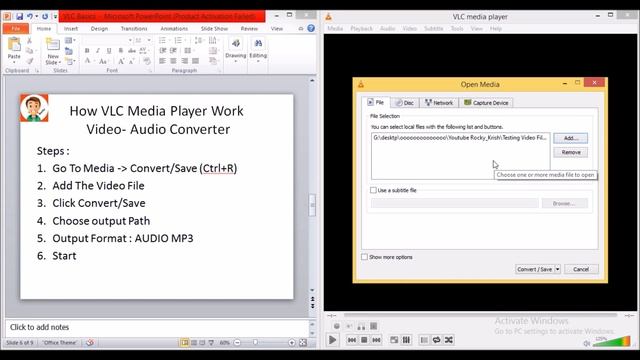Open Convert / Save dropdown arrow

[558, 269]
